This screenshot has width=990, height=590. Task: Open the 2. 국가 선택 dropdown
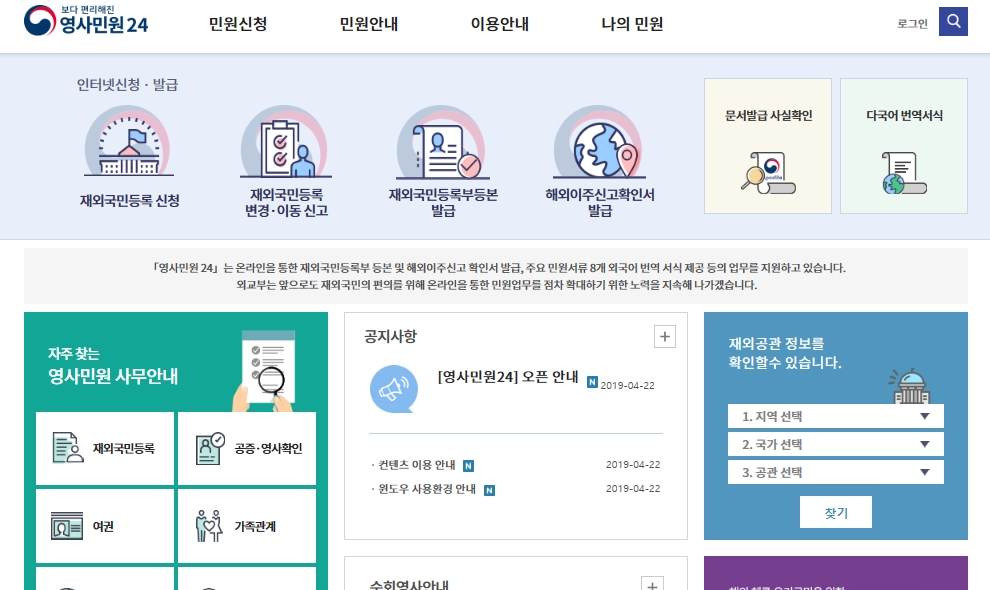[835, 444]
